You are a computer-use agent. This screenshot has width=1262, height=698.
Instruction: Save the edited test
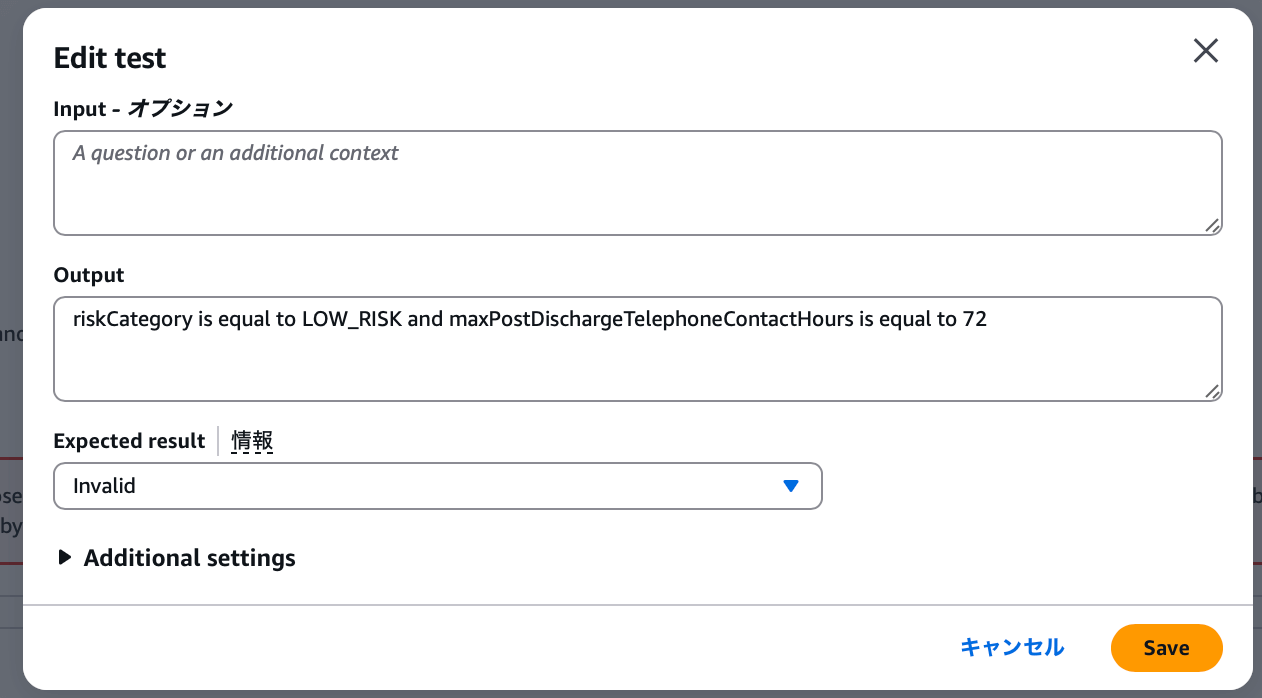tap(1165, 647)
